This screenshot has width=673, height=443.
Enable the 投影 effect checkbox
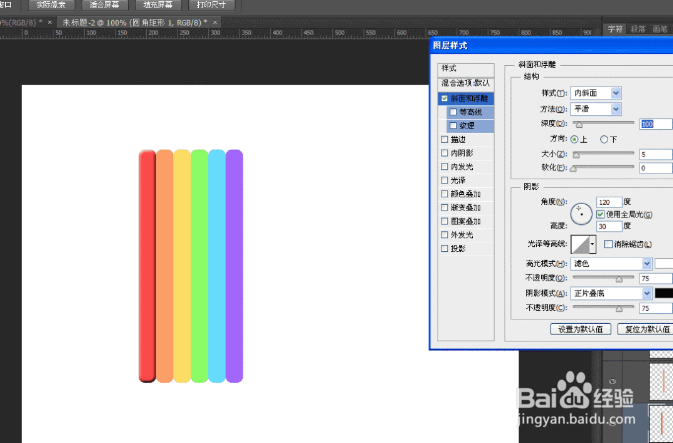pyautogui.click(x=444, y=249)
